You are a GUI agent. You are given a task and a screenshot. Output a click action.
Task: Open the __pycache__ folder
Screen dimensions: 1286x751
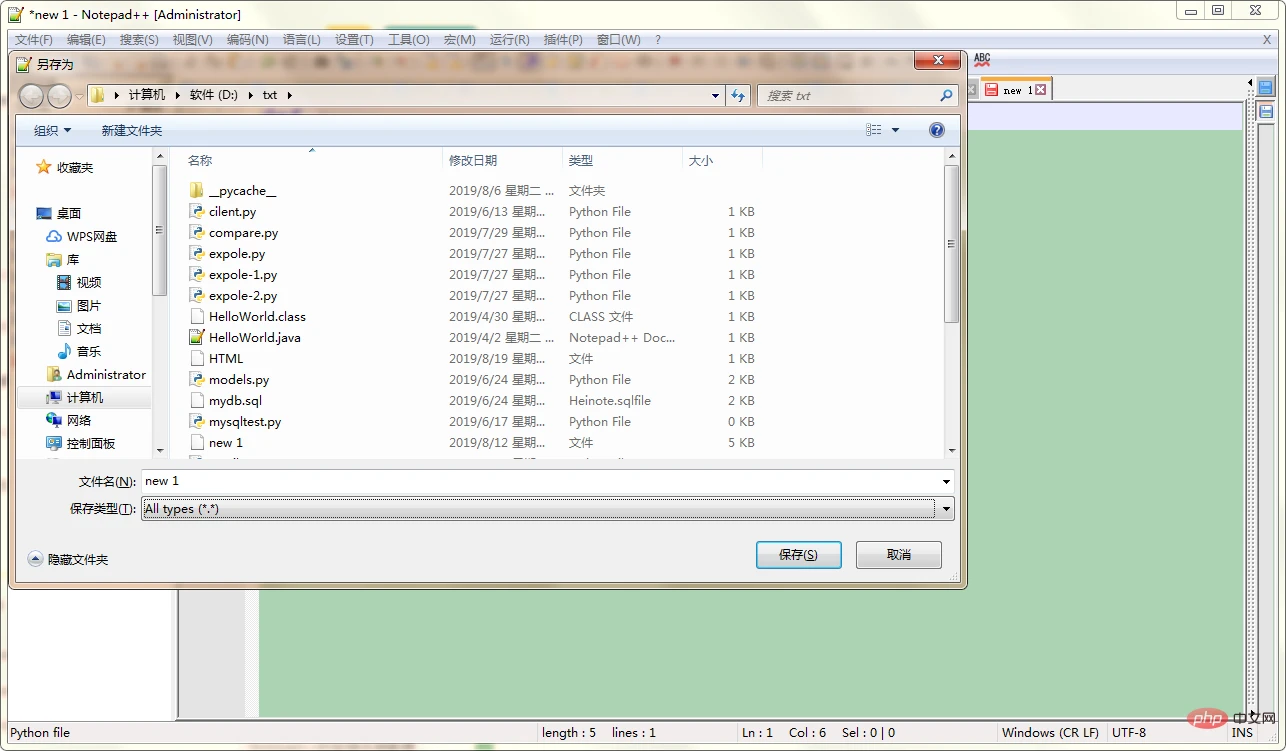(242, 191)
